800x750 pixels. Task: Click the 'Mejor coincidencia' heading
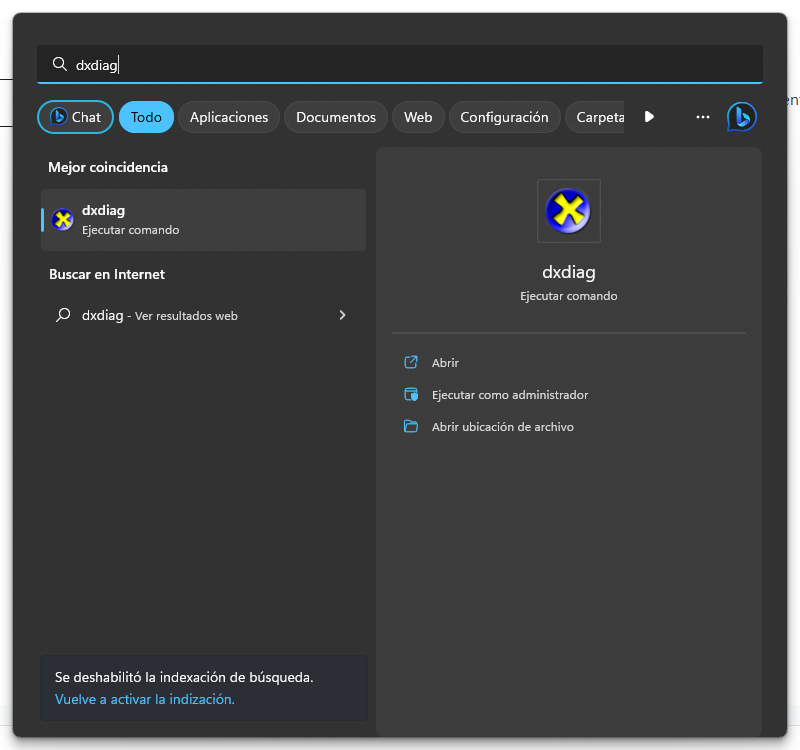[x=108, y=167]
